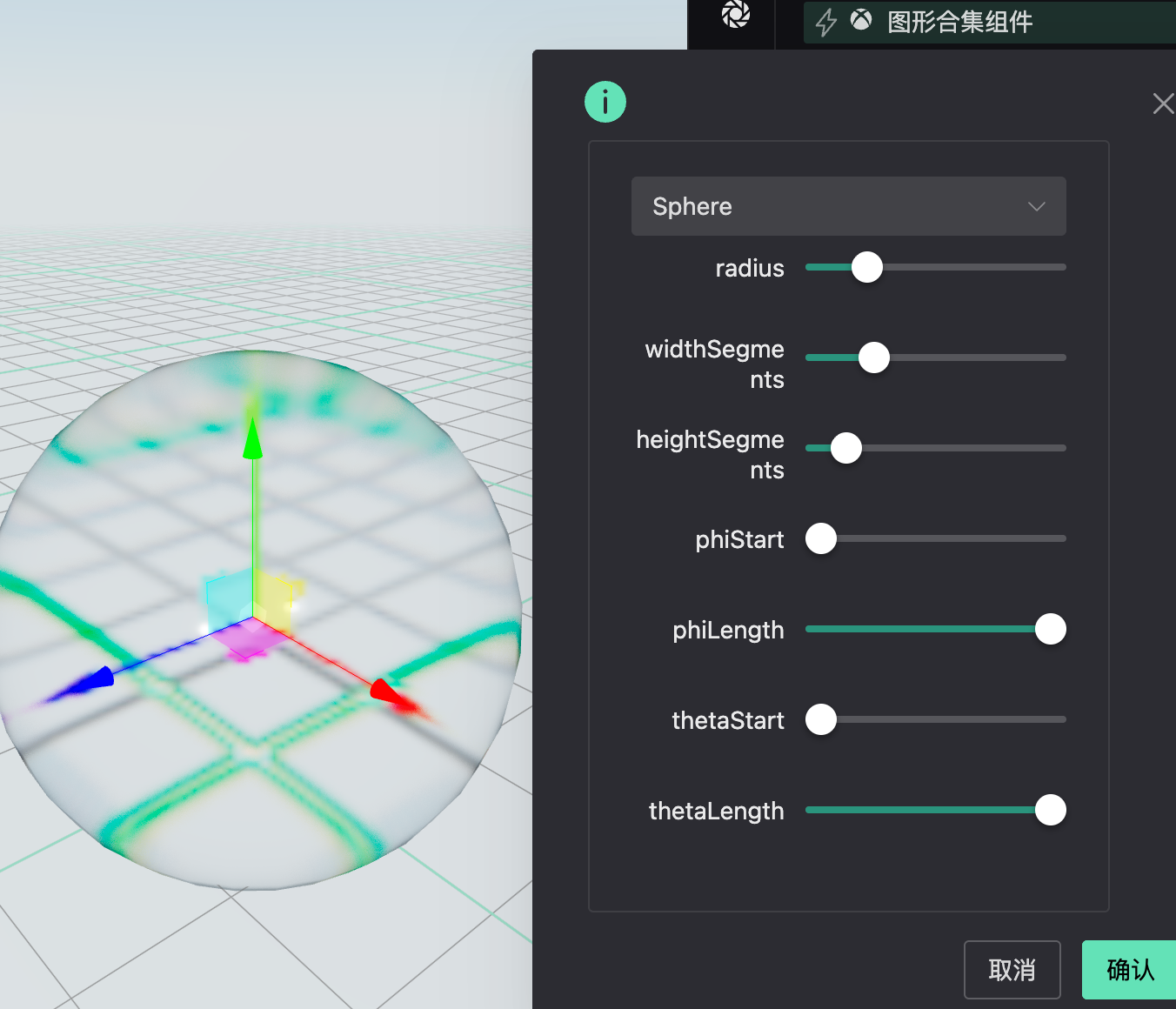Click the Xbox-style logo beside 图形合集组件
1176x1009 pixels.
(860, 20)
